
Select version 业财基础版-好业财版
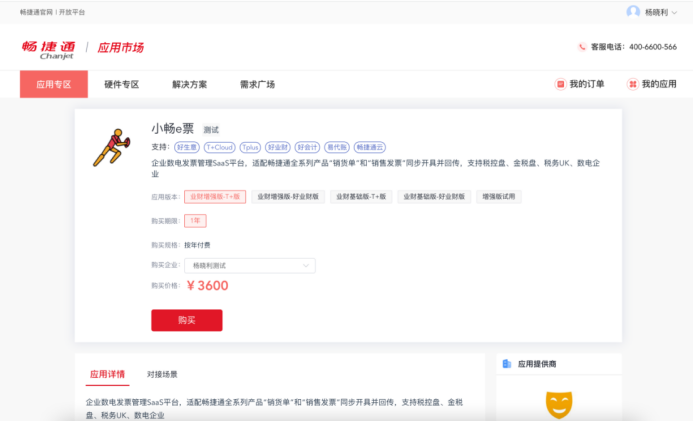coord(434,197)
